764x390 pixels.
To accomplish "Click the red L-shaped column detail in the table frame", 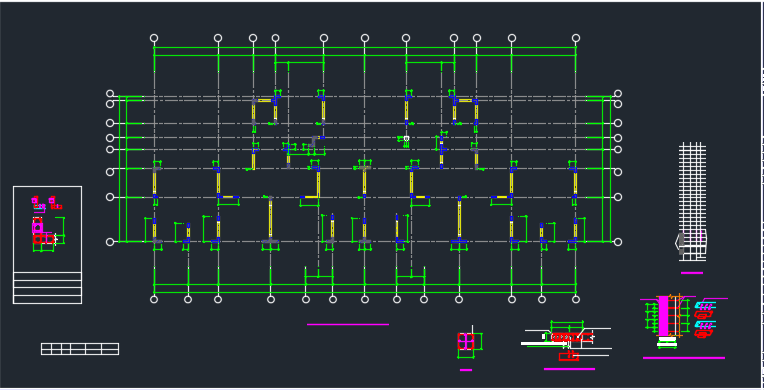I will coord(43,231).
